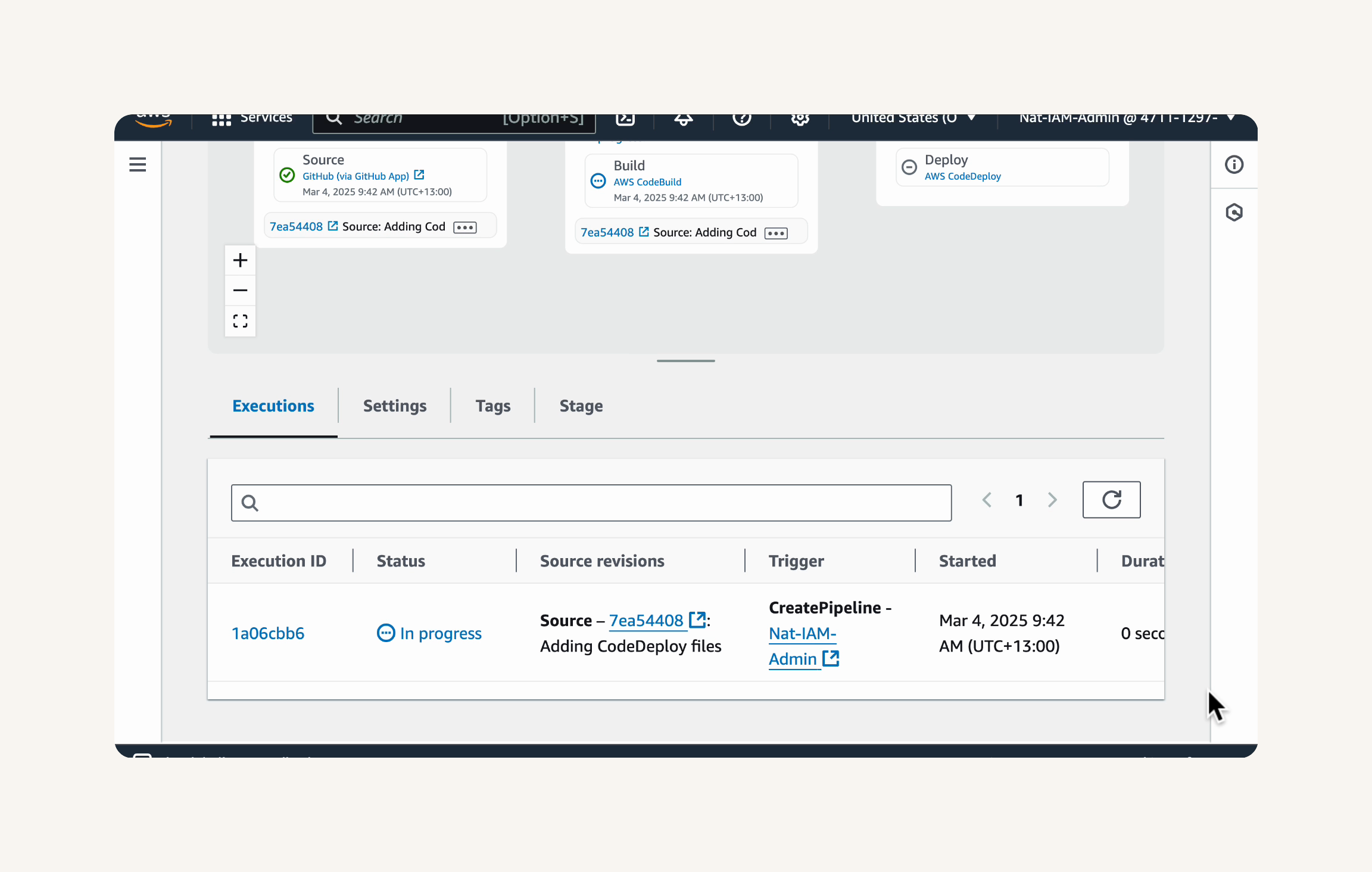Open the AWS home logo

tap(154, 120)
